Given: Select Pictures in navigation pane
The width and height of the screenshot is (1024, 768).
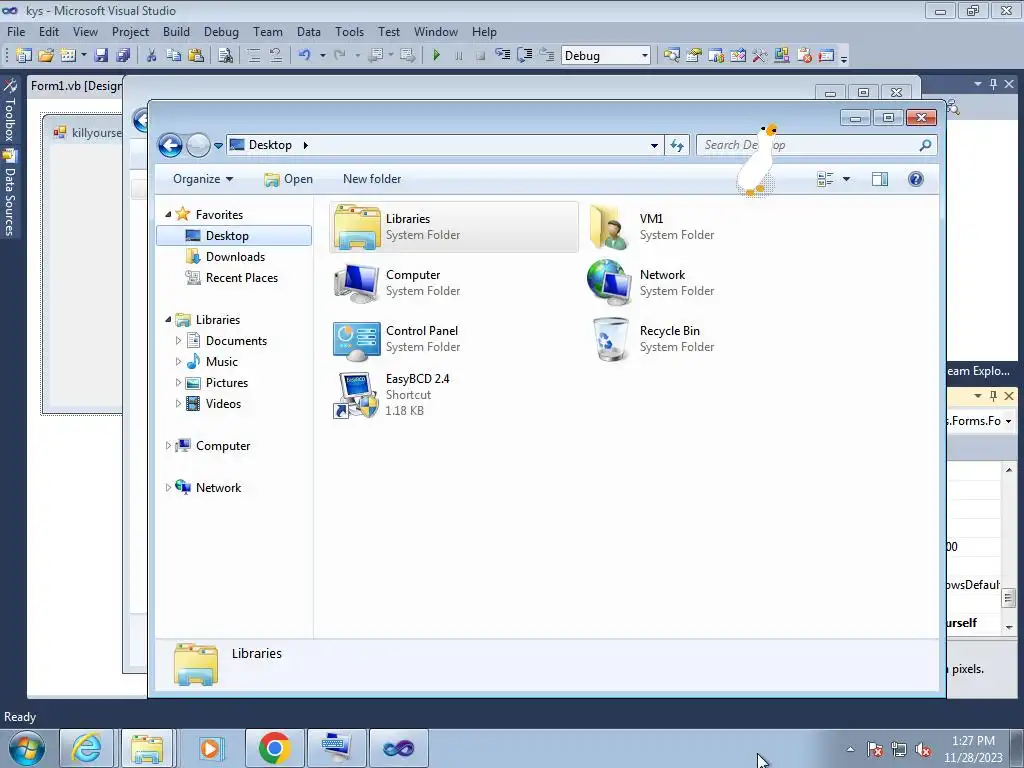Looking at the screenshot, I should pyautogui.click(x=227, y=383).
